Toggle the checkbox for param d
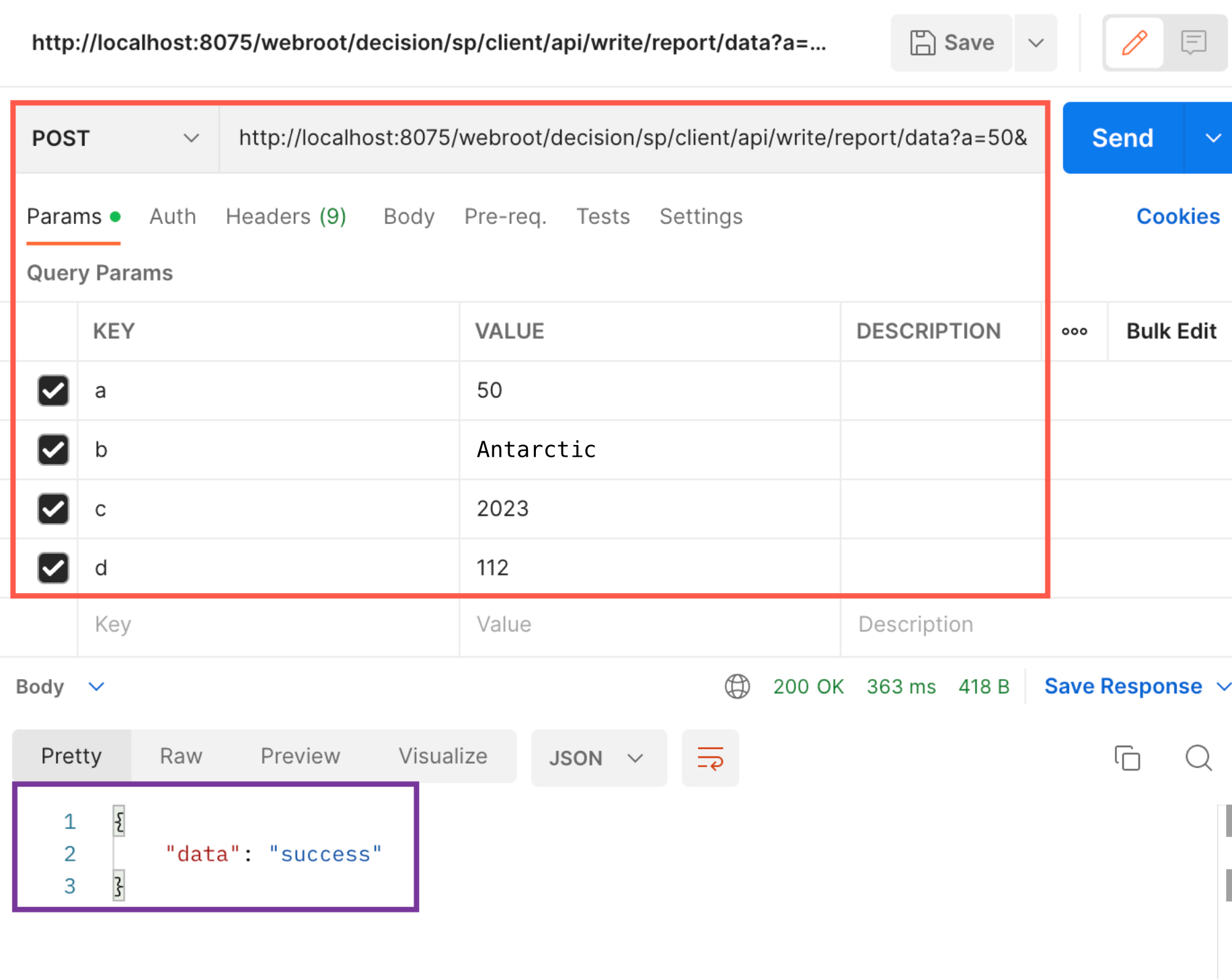The image size is (1232, 979). point(53,568)
